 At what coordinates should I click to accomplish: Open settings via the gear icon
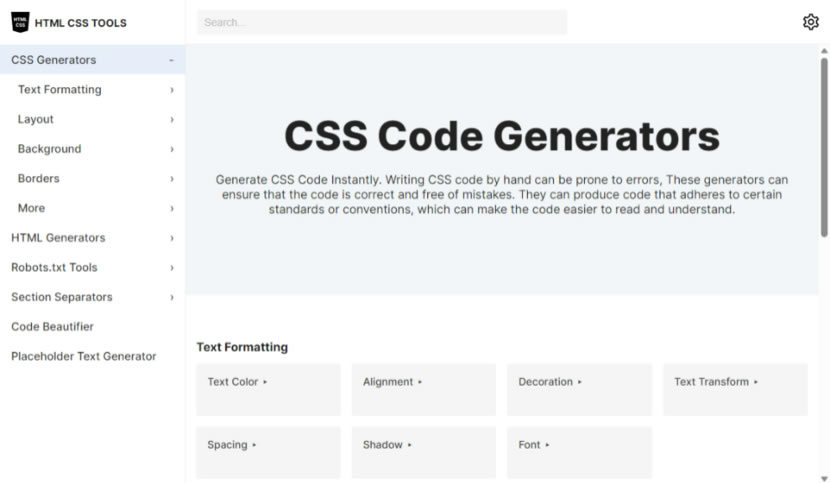coord(810,22)
